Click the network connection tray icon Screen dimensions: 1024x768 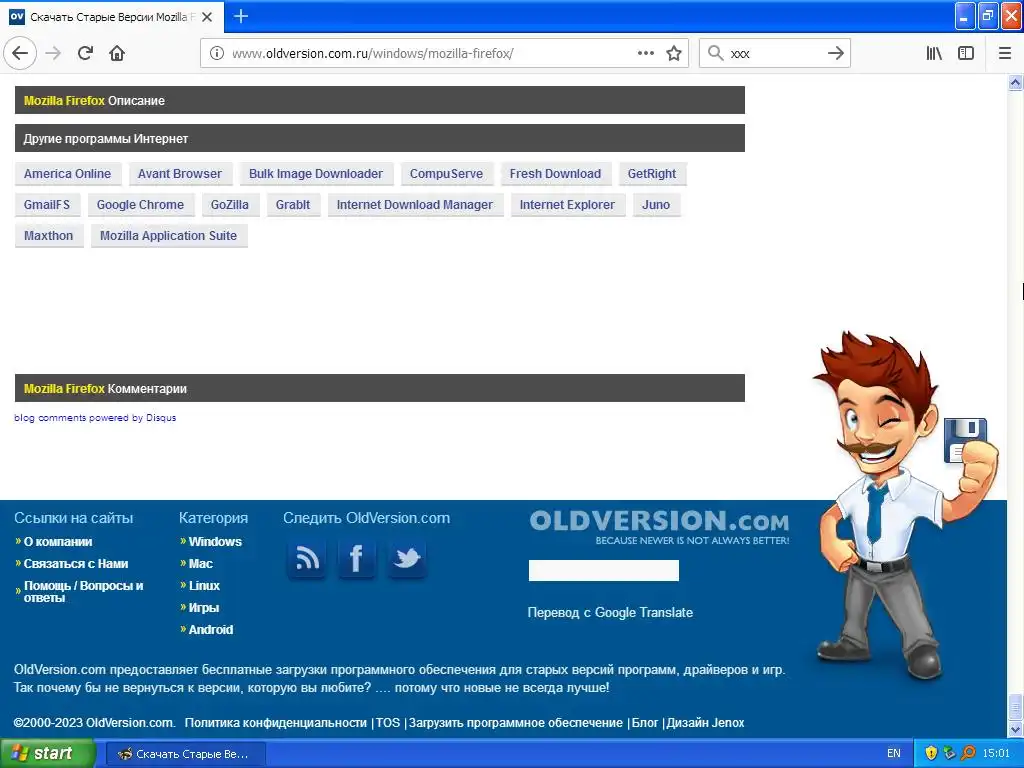pyautogui.click(x=949, y=753)
